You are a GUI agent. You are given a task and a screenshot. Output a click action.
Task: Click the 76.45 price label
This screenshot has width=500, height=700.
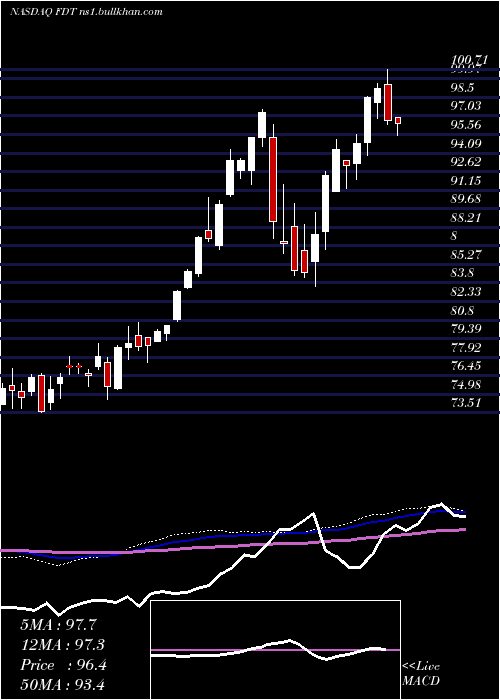point(466,366)
